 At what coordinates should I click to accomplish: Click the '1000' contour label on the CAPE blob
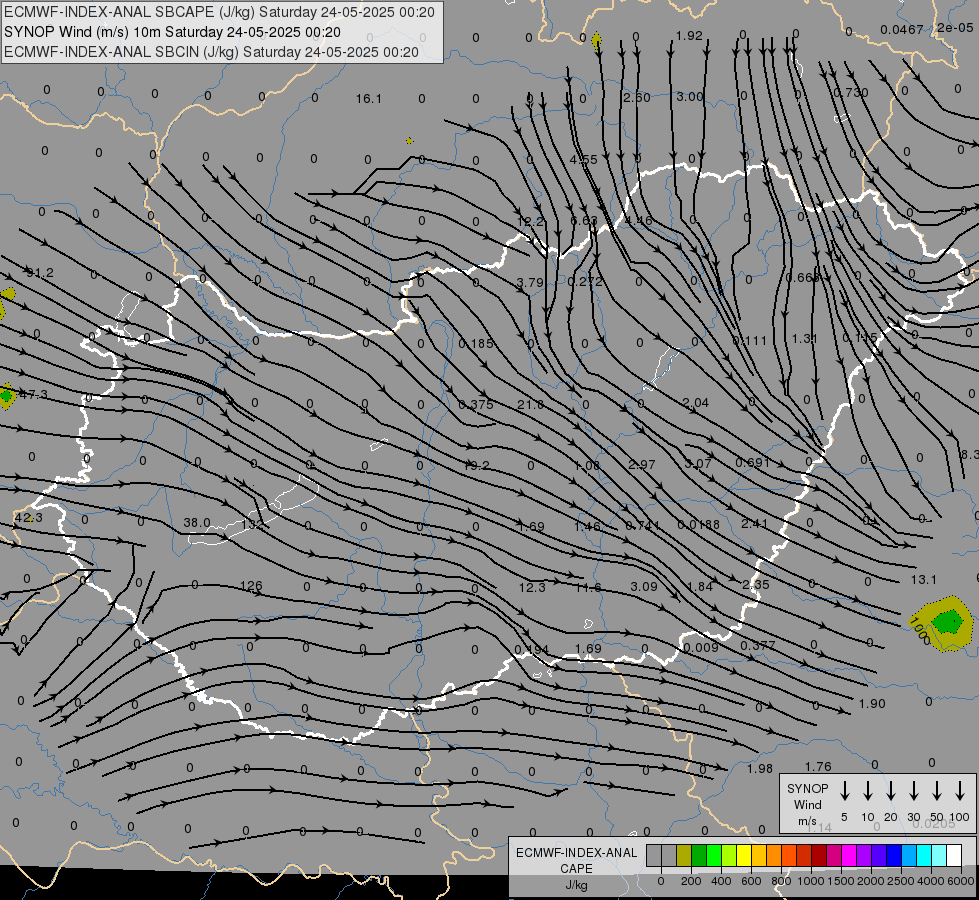click(x=919, y=631)
